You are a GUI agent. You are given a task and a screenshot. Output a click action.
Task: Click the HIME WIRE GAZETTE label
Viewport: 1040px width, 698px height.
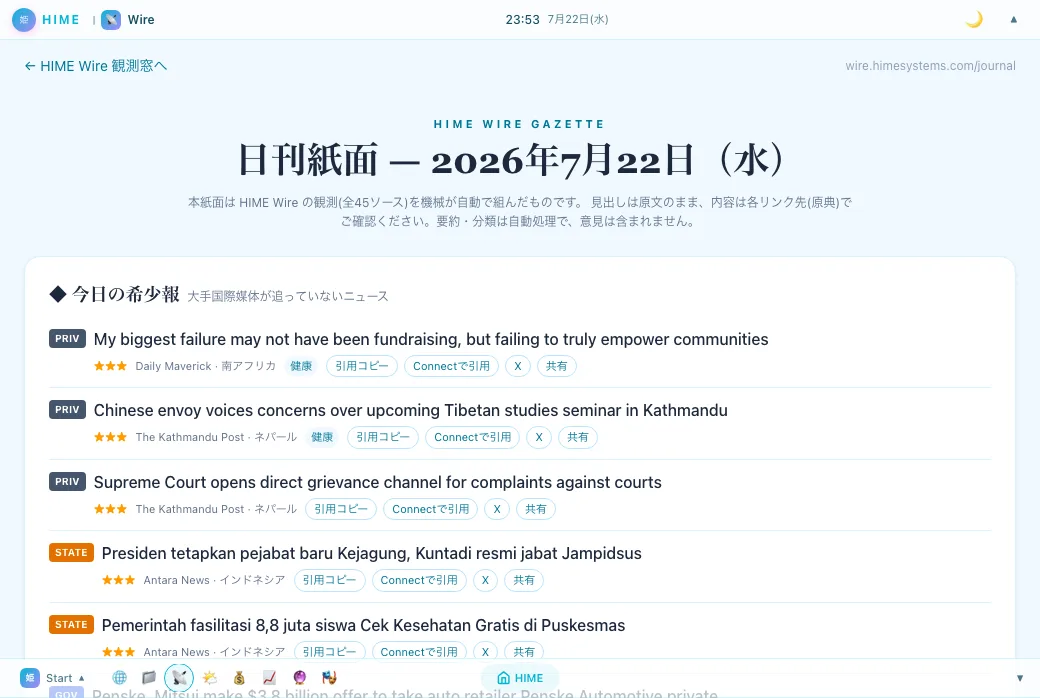(x=519, y=124)
